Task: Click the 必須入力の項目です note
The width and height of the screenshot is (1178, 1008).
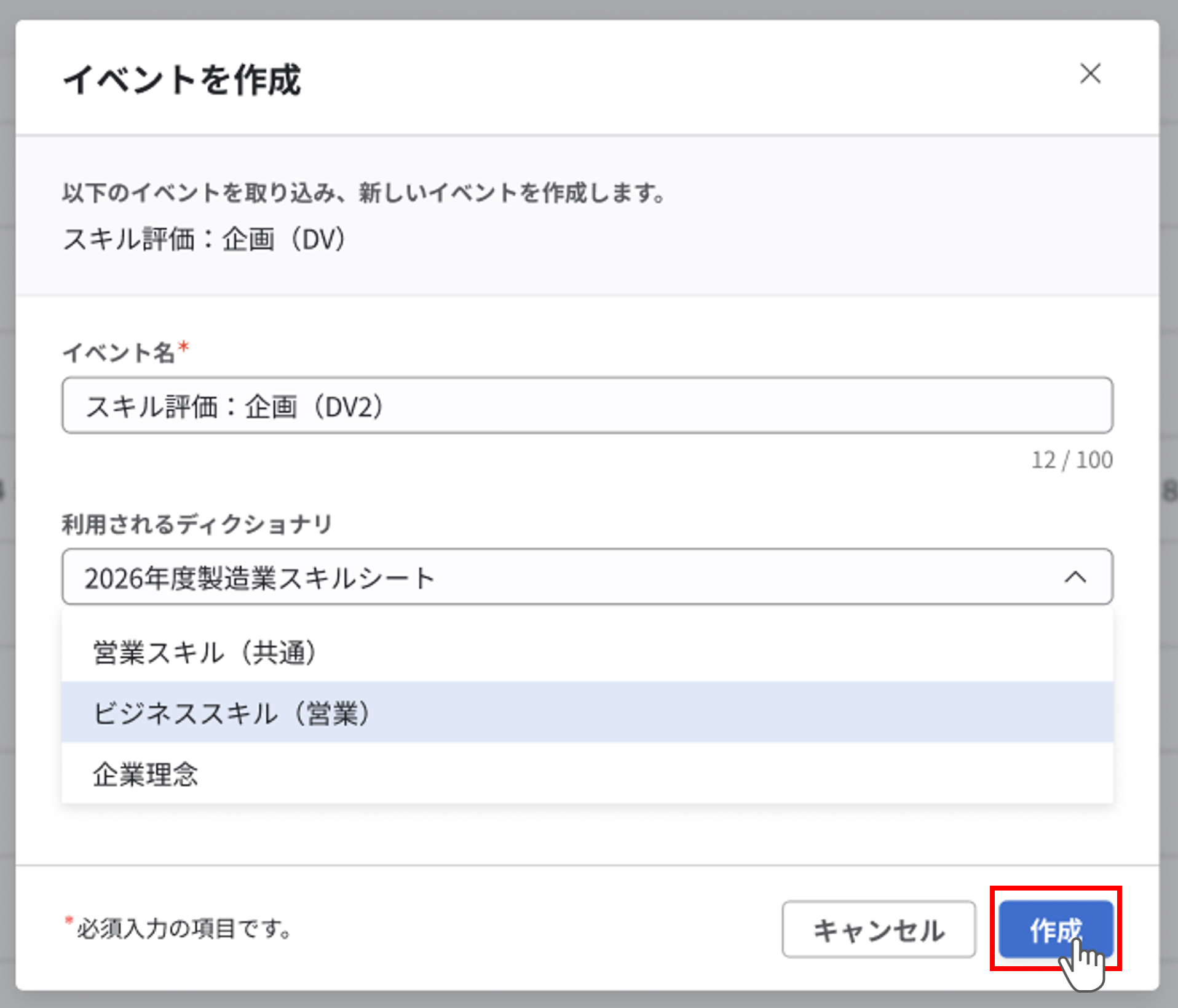Action: pyautogui.click(x=184, y=929)
